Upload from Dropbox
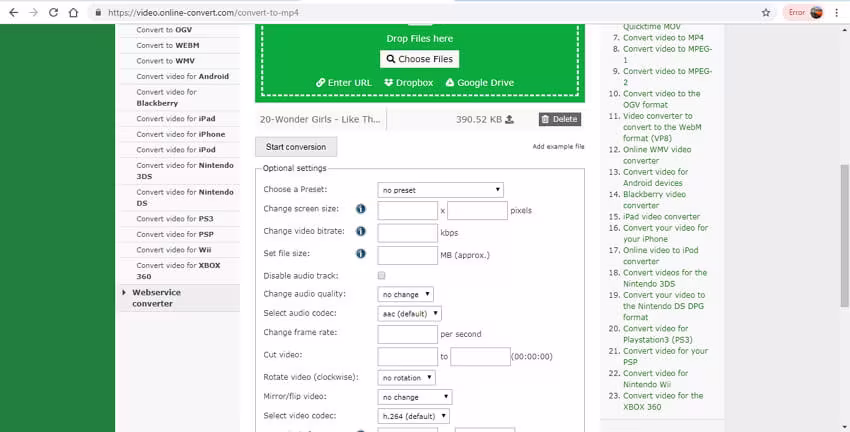This screenshot has height=432, width=850. pyautogui.click(x=409, y=82)
